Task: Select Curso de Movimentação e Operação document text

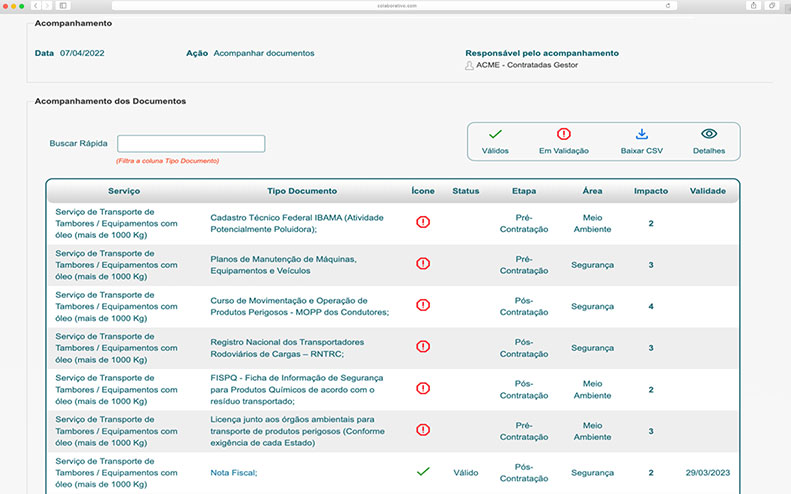Action: pyautogui.click(x=300, y=306)
